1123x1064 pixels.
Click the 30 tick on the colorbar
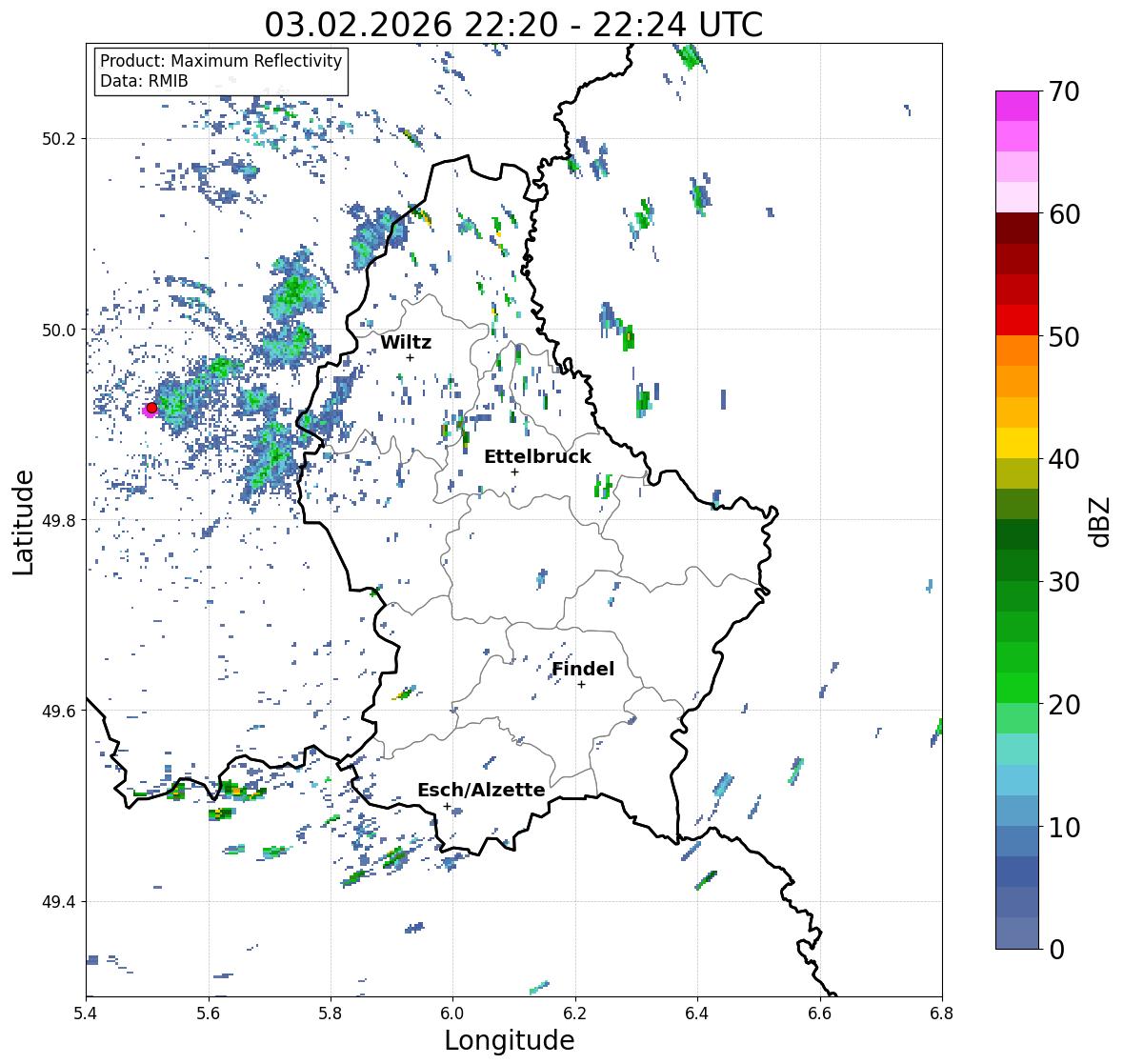1064,581
